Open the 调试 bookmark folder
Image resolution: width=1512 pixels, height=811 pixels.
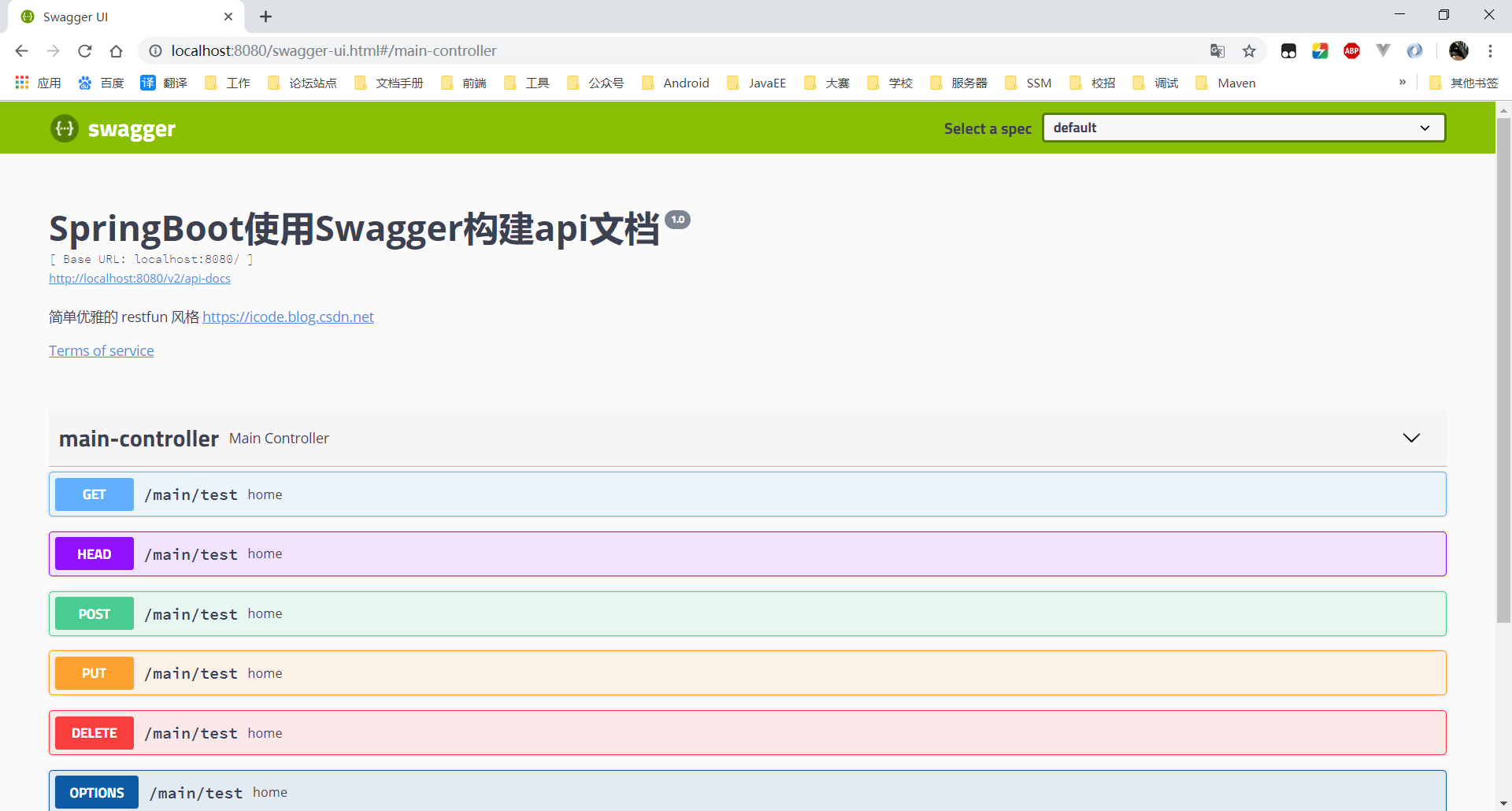click(1155, 83)
